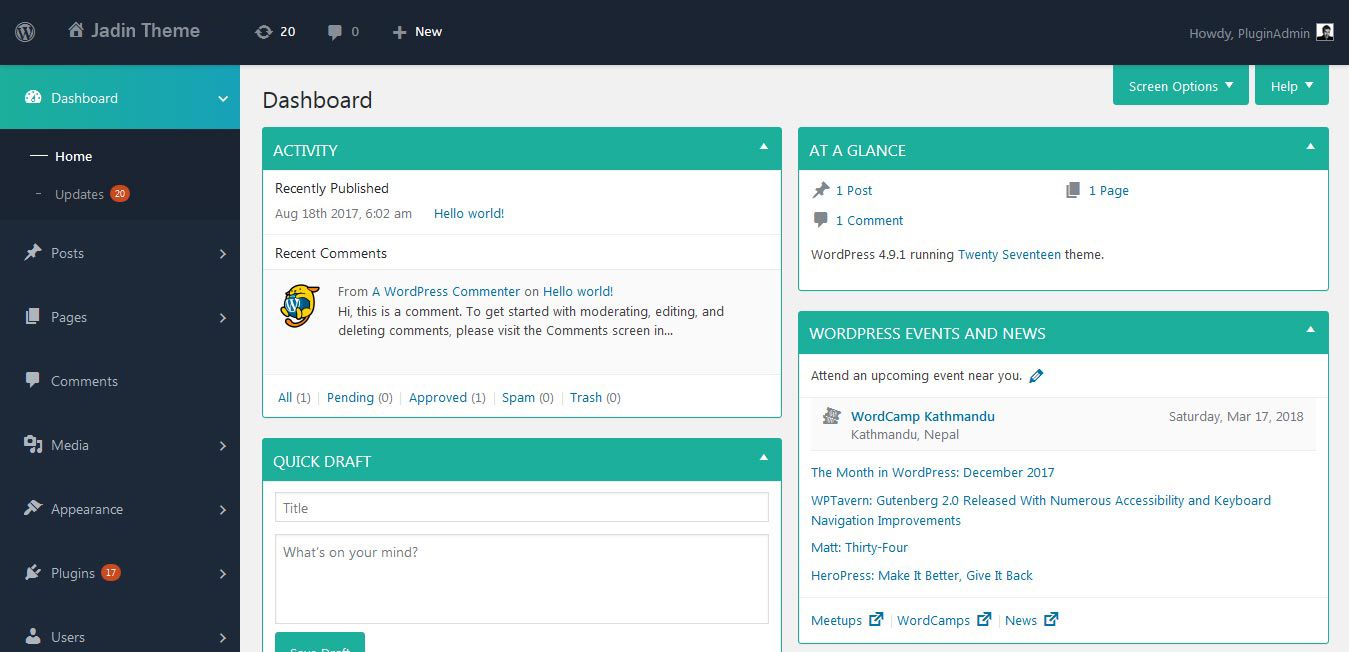Viewport: 1349px width, 652px height.
Task: Open the comments bubble in admin bar
Action: [x=335, y=32]
